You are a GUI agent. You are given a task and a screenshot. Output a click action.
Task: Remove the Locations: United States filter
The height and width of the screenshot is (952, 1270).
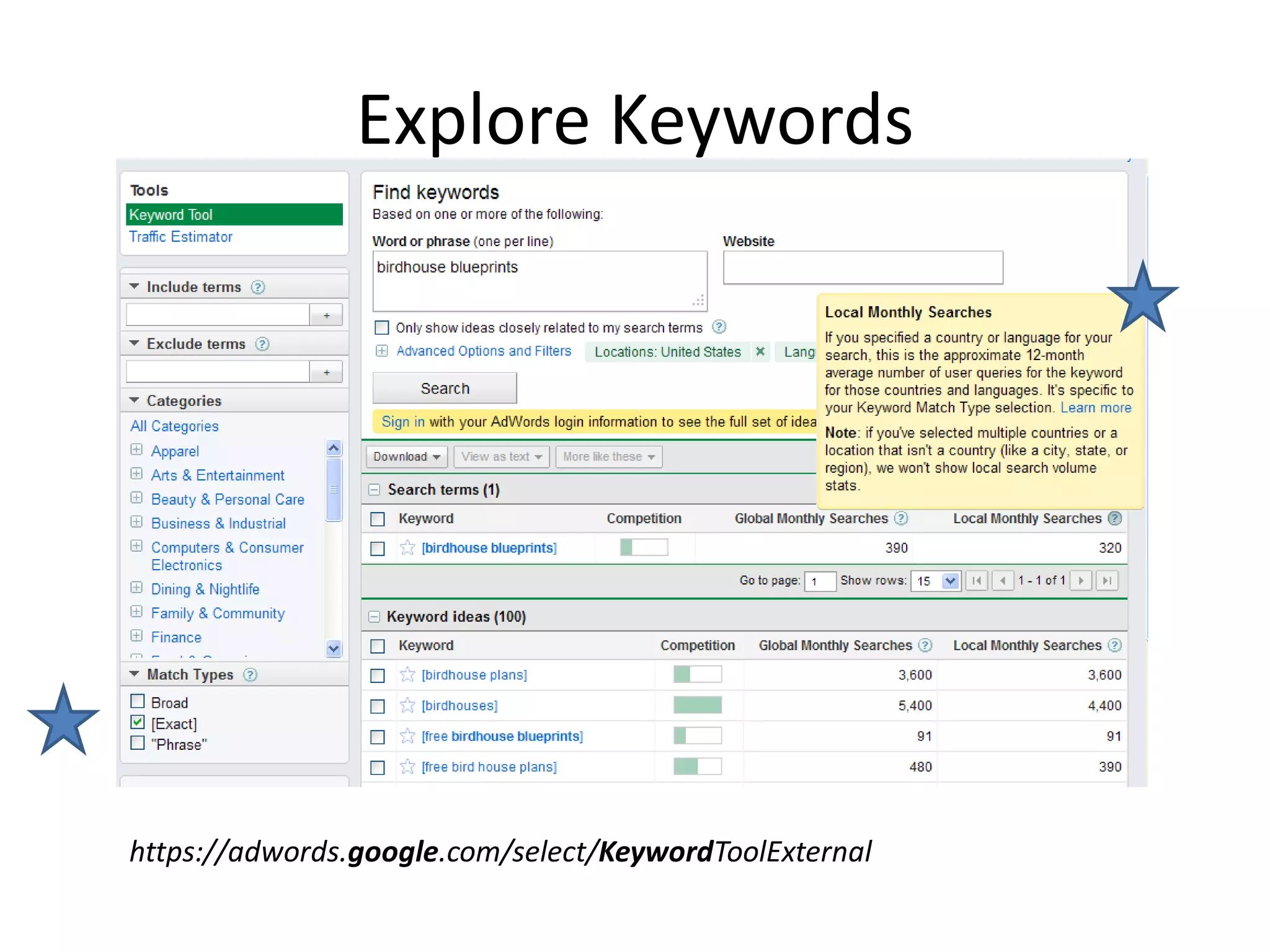pos(760,351)
